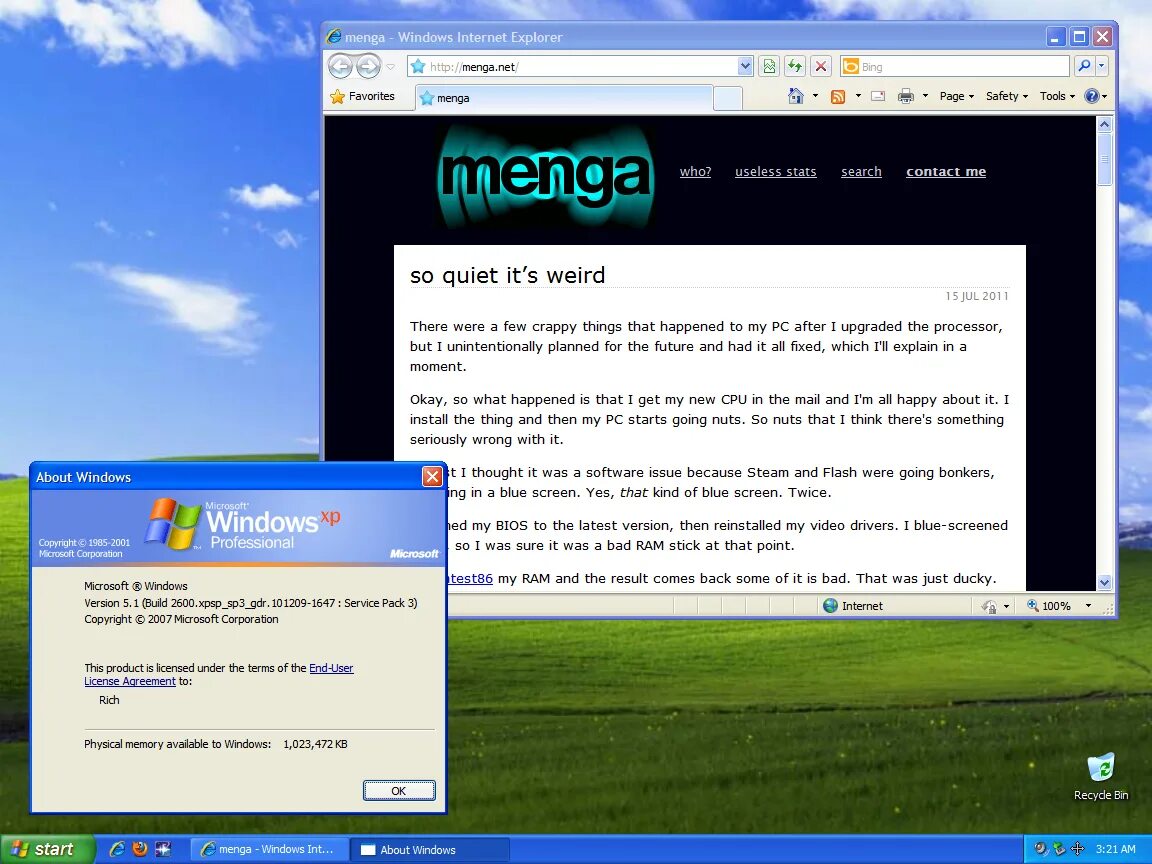
Task: Open the Safety menu
Action: point(1007,96)
